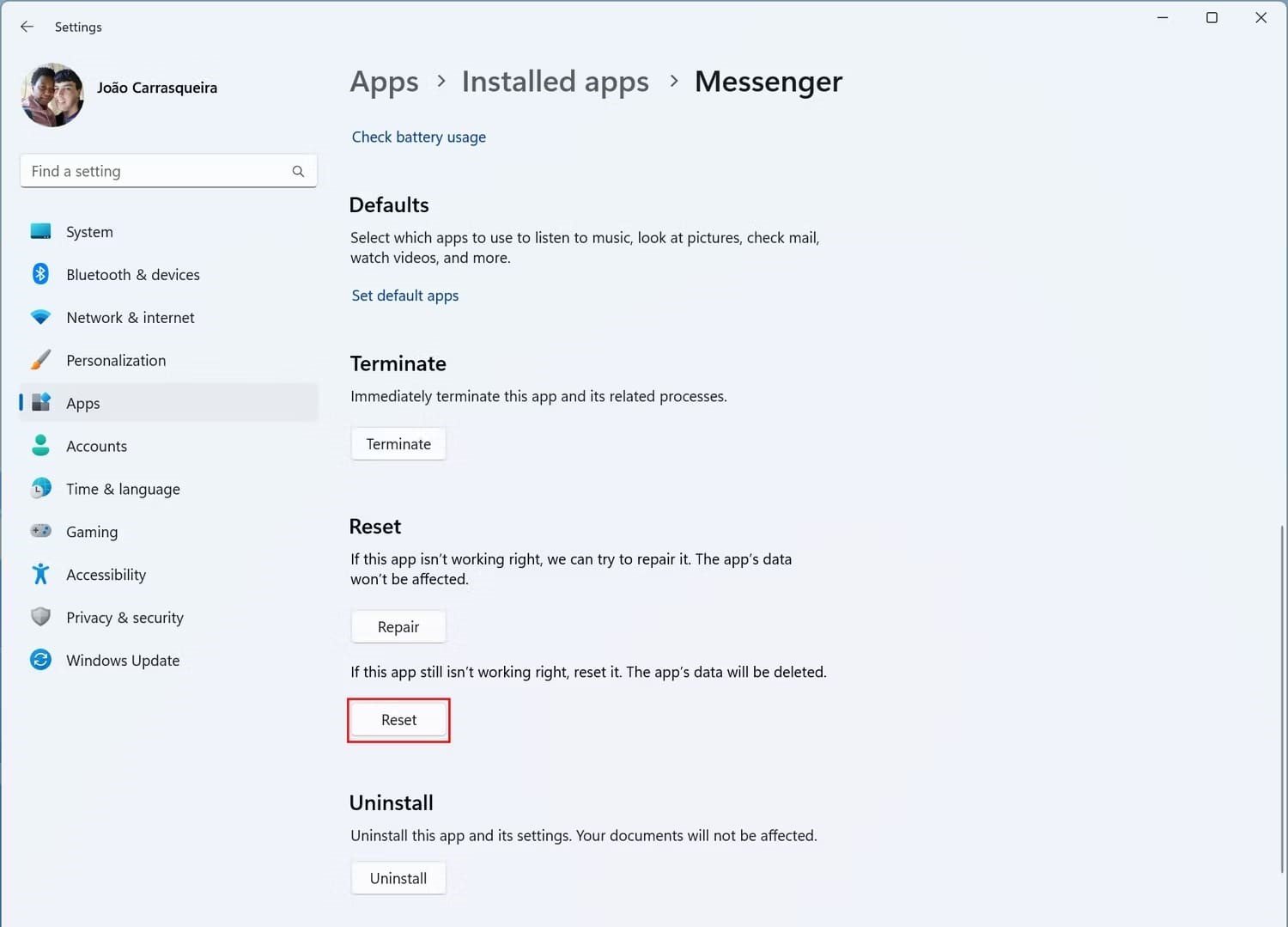Open the João Carrasqueira profile picture

(52, 95)
